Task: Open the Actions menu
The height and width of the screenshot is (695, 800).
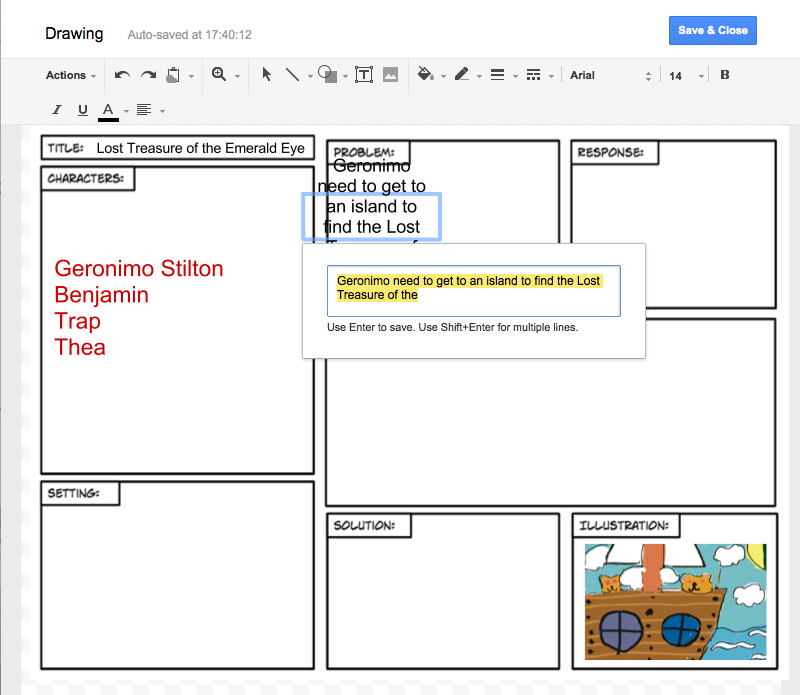Action: [x=65, y=74]
